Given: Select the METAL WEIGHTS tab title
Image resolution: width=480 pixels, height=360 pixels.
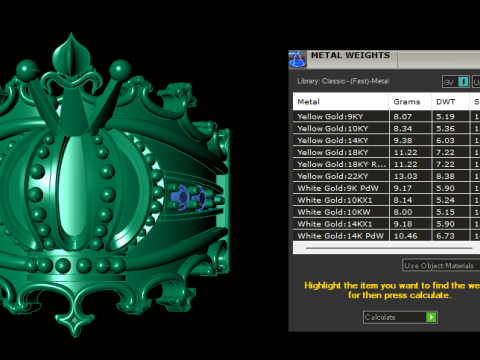Looking at the screenshot, I should click(x=350, y=55).
